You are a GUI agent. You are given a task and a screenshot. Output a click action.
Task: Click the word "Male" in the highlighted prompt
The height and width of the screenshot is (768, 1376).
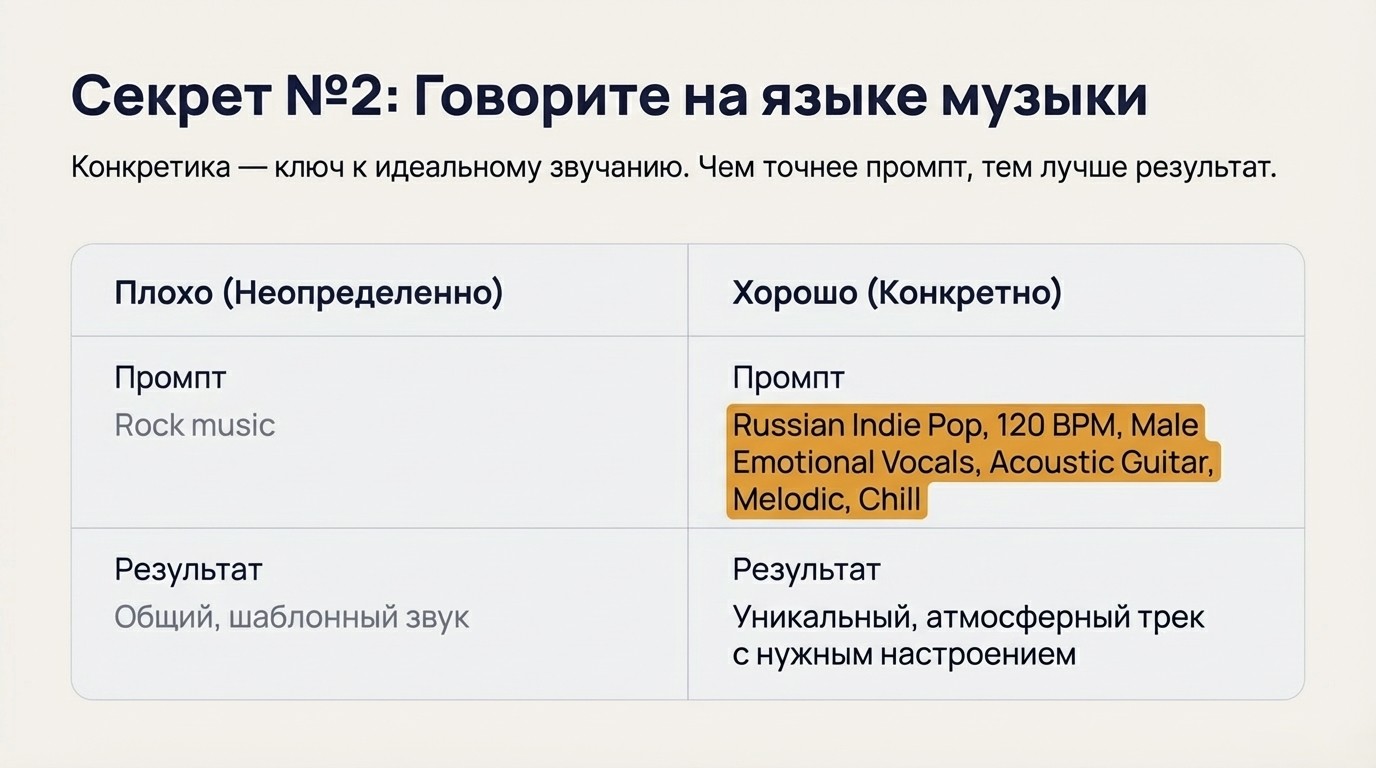coord(1164,425)
